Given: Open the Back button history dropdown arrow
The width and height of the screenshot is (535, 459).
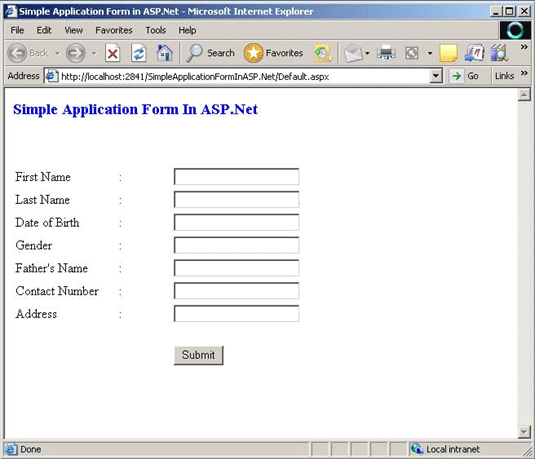Looking at the screenshot, I should coord(57,53).
